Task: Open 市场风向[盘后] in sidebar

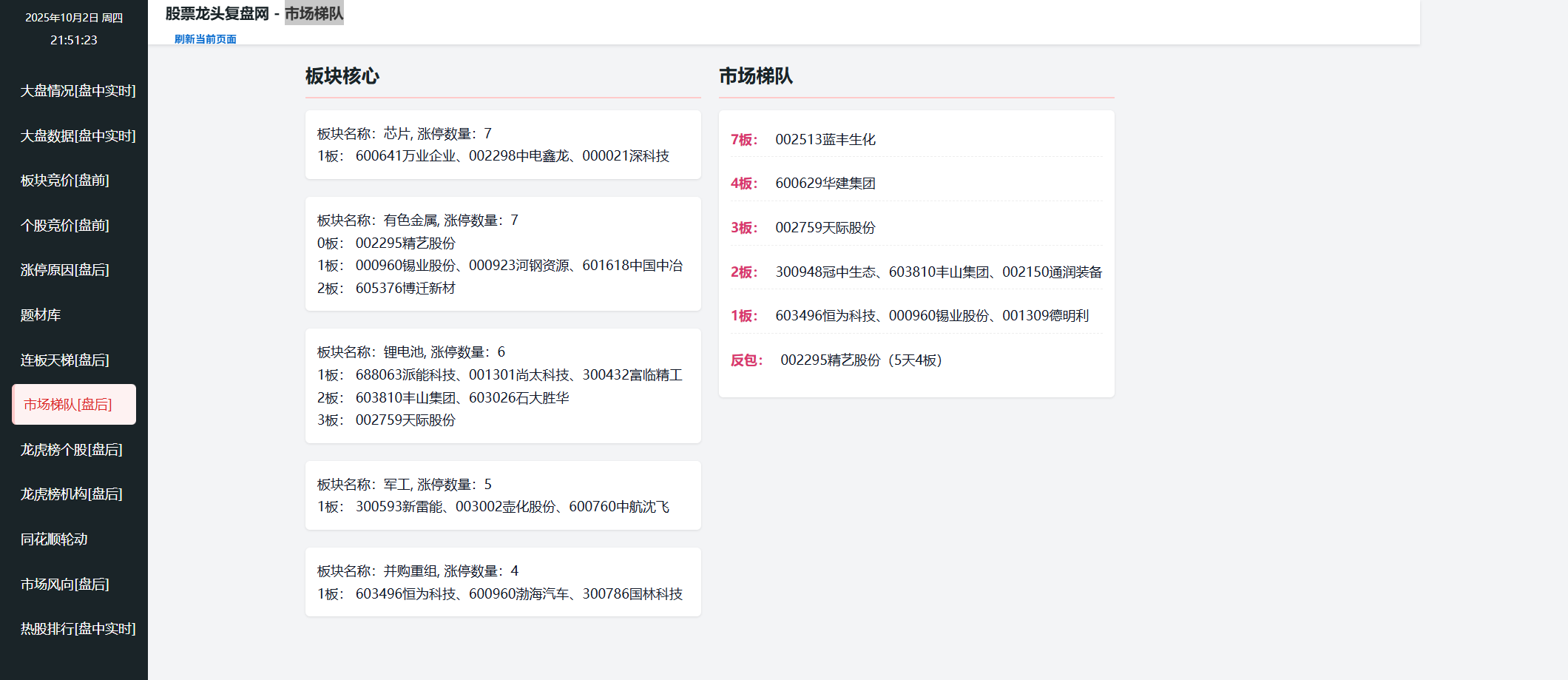Action: click(65, 585)
